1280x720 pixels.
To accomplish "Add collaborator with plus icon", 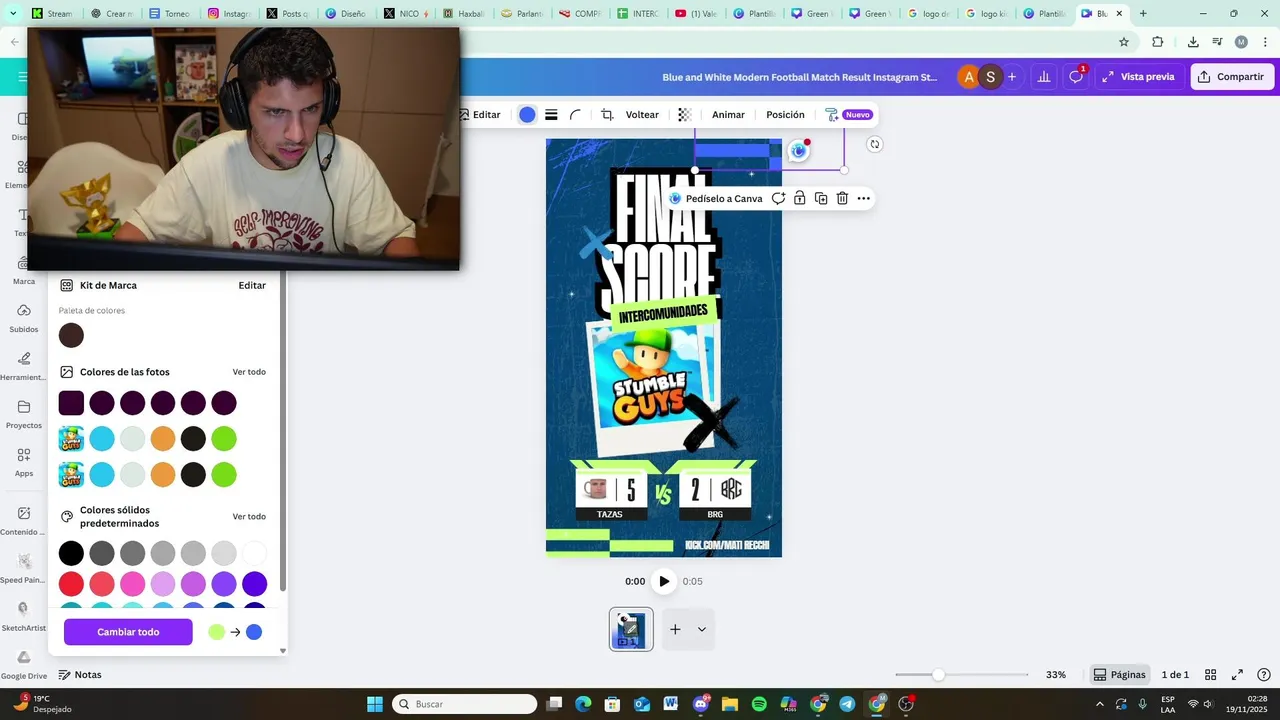I will [1012, 77].
